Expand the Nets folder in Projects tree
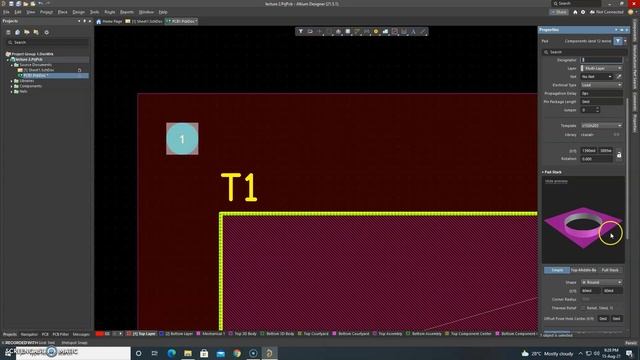The width and height of the screenshot is (640, 360). pyautogui.click(x=11, y=91)
